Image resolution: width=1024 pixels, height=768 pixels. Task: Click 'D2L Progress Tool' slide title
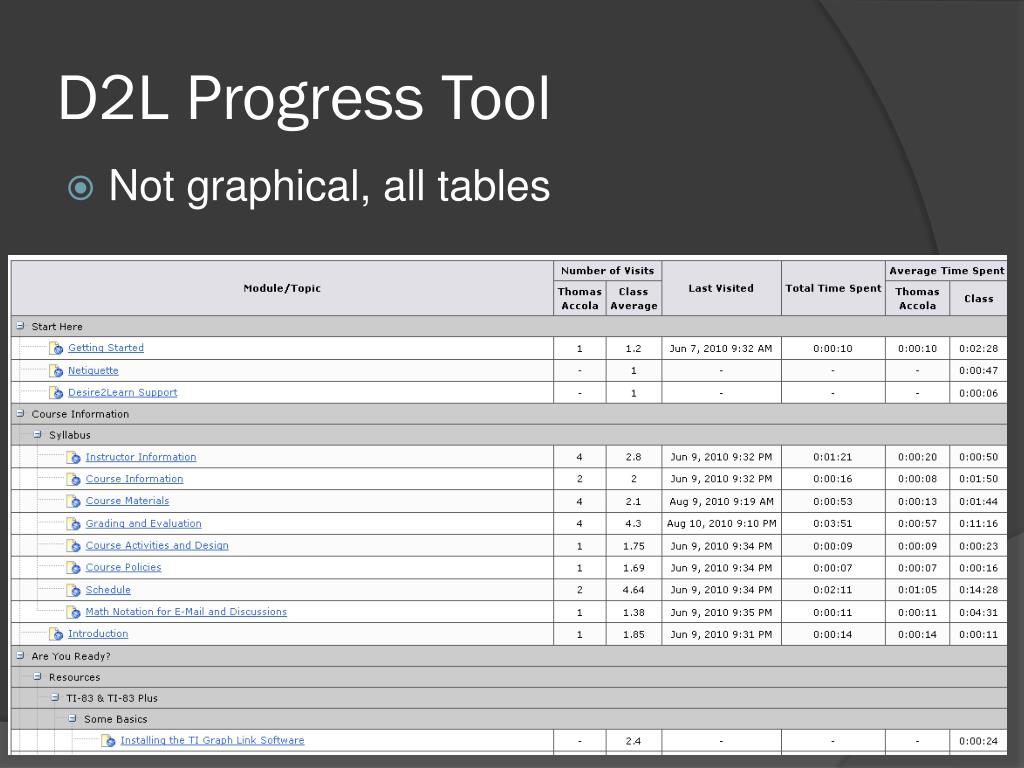tap(304, 99)
